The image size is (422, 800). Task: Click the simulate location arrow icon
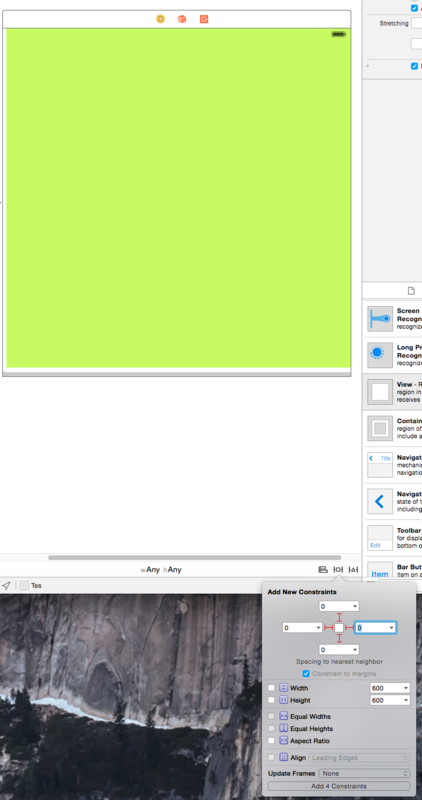point(6,586)
